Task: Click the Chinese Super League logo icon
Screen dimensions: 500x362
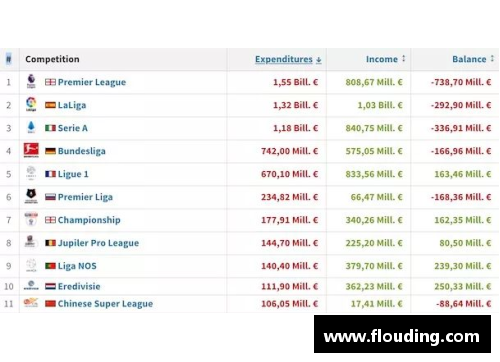Action: 31,303
